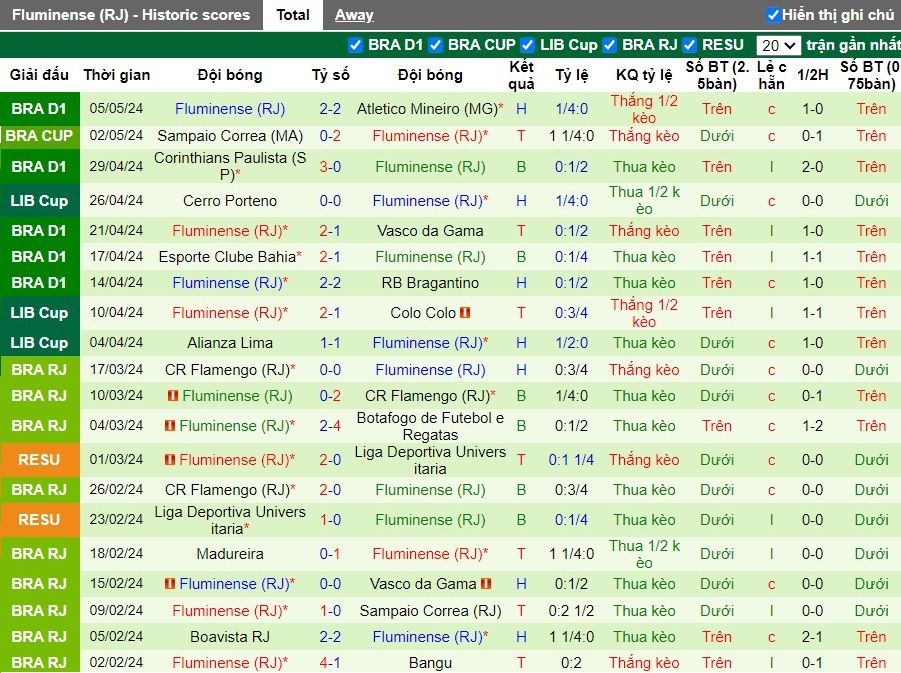901x673 pixels.
Task: Click the Lẻ chẵn column header
Action: [771, 75]
